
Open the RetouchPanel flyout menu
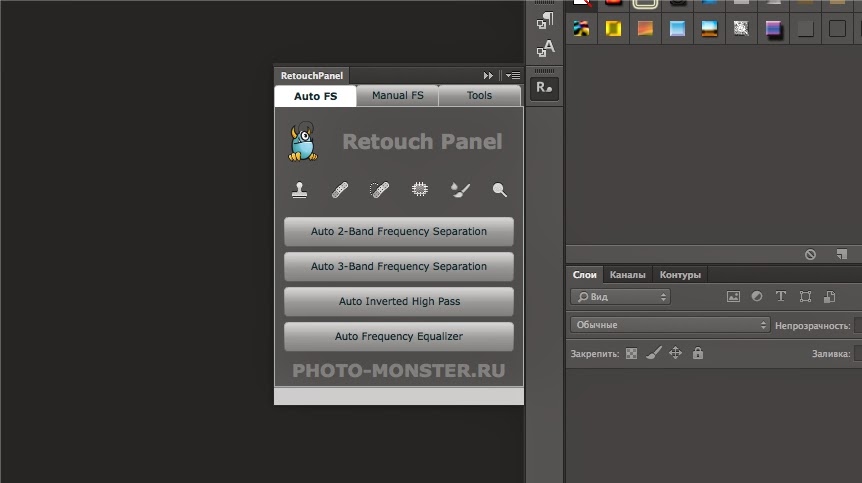(x=513, y=76)
